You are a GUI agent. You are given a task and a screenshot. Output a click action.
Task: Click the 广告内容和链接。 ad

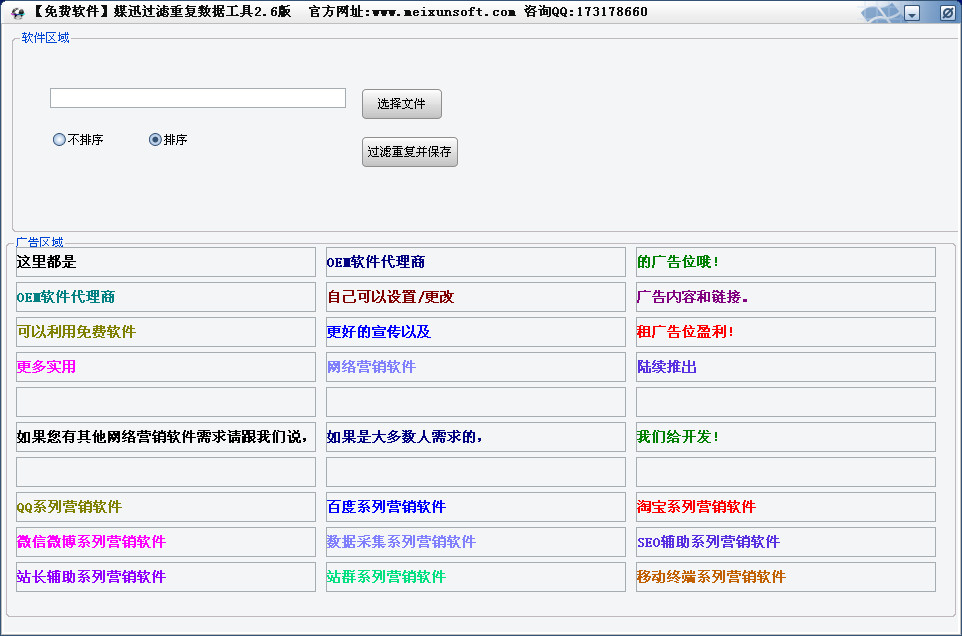coord(785,297)
